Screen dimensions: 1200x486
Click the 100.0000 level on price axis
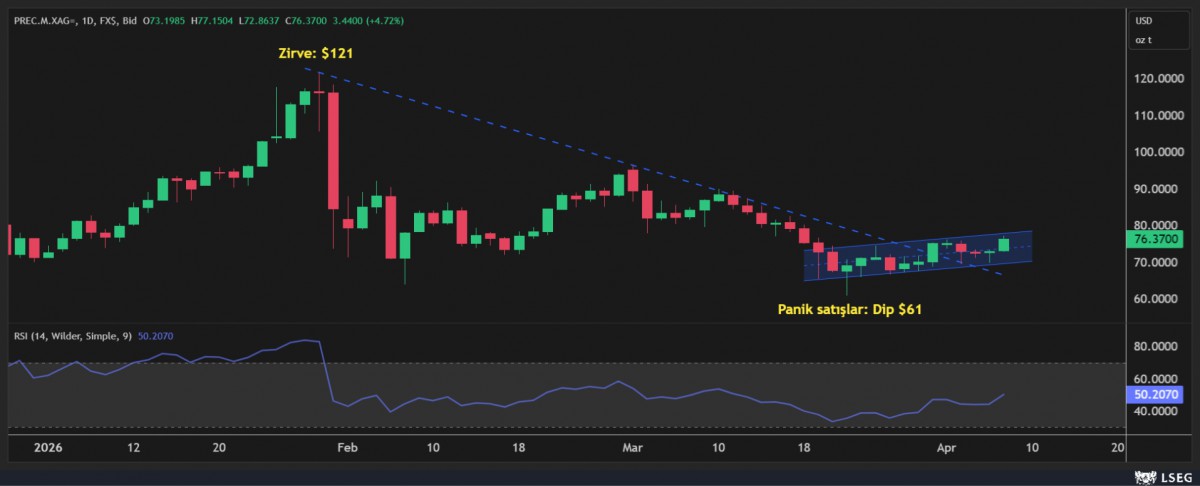point(1156,152)
